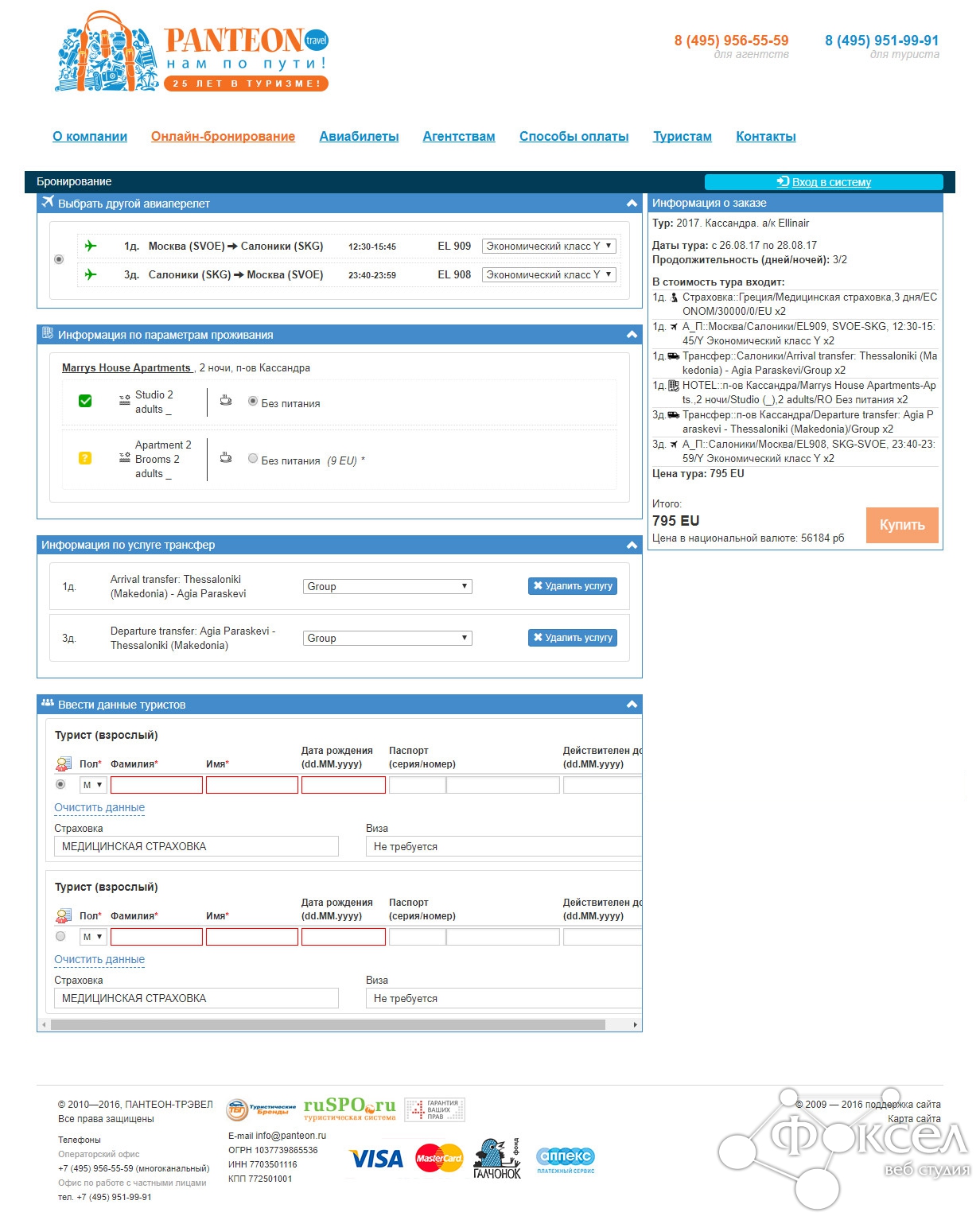Click Вход в систему login button
980x1216 pixels.
tap(824, 182)
